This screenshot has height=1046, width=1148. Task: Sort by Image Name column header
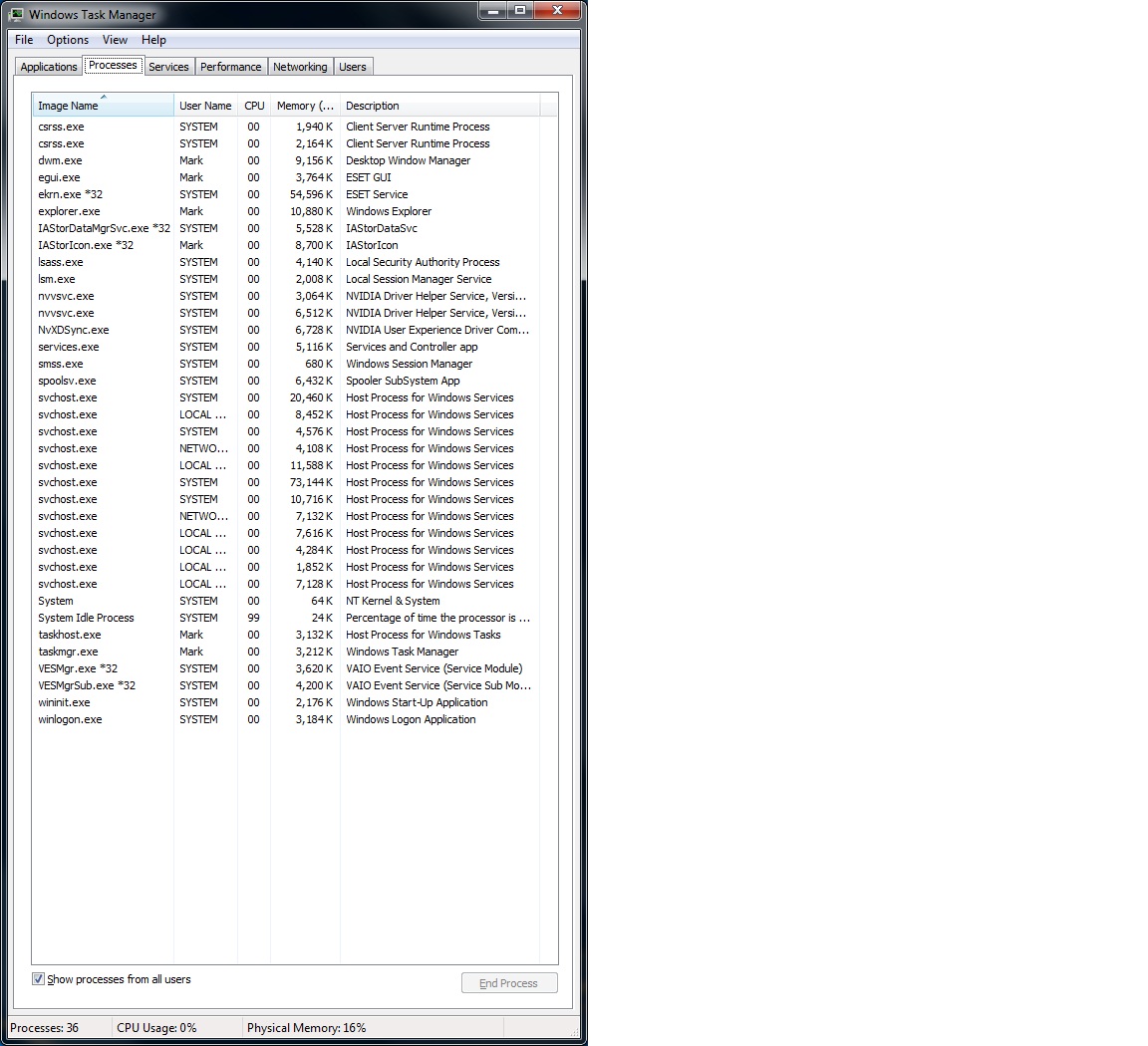click(103, 106)
